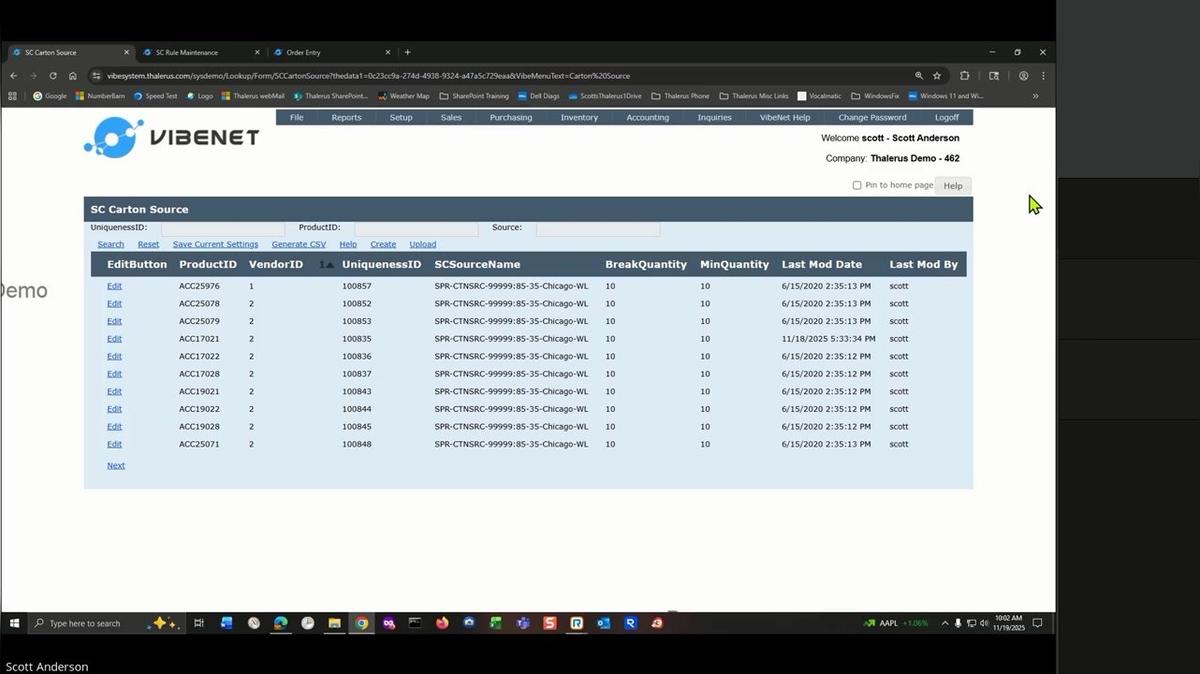The width and height of the screenshot is (1200, 674).
Task: Check the Pin to home page checkbox
Action: click(857, 185)
